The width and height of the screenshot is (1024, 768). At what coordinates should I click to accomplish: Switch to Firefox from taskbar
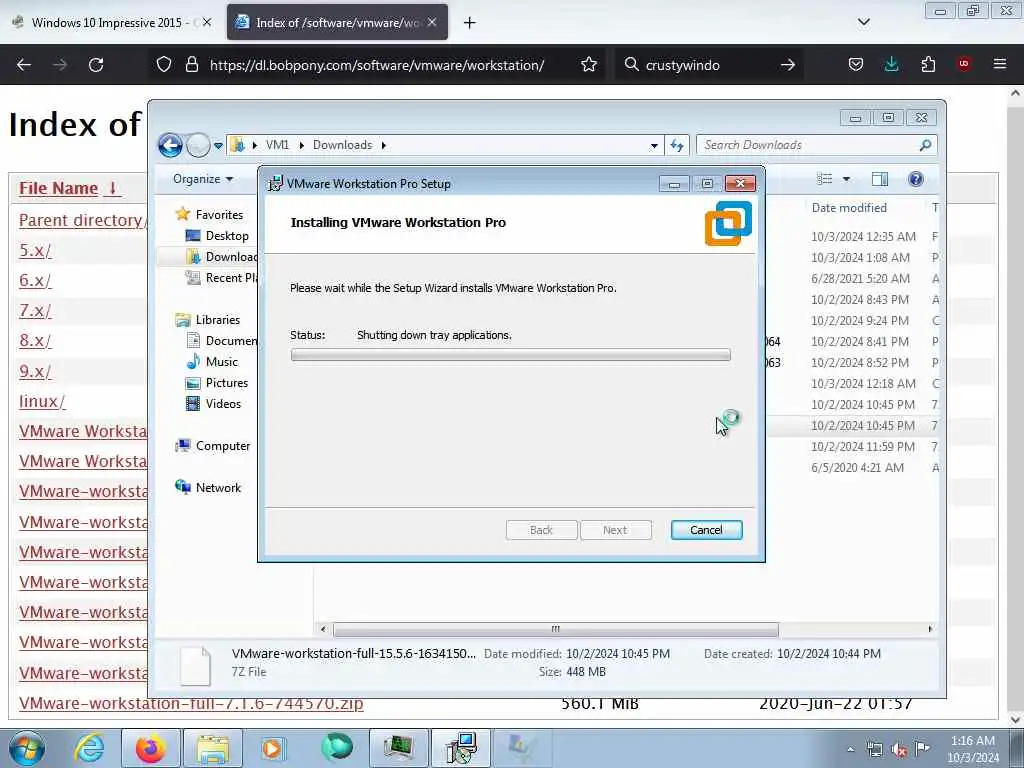pyautogui.click(x=151, y=748)
